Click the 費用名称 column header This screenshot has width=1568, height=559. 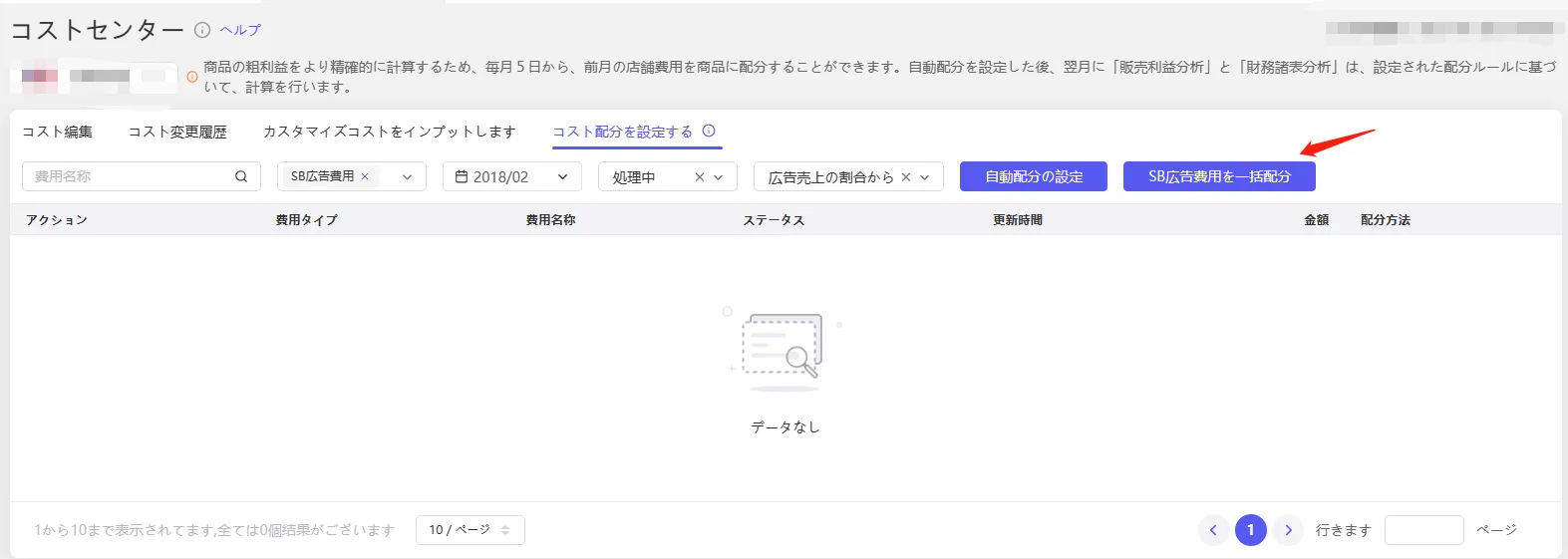[x=551, y=220]
